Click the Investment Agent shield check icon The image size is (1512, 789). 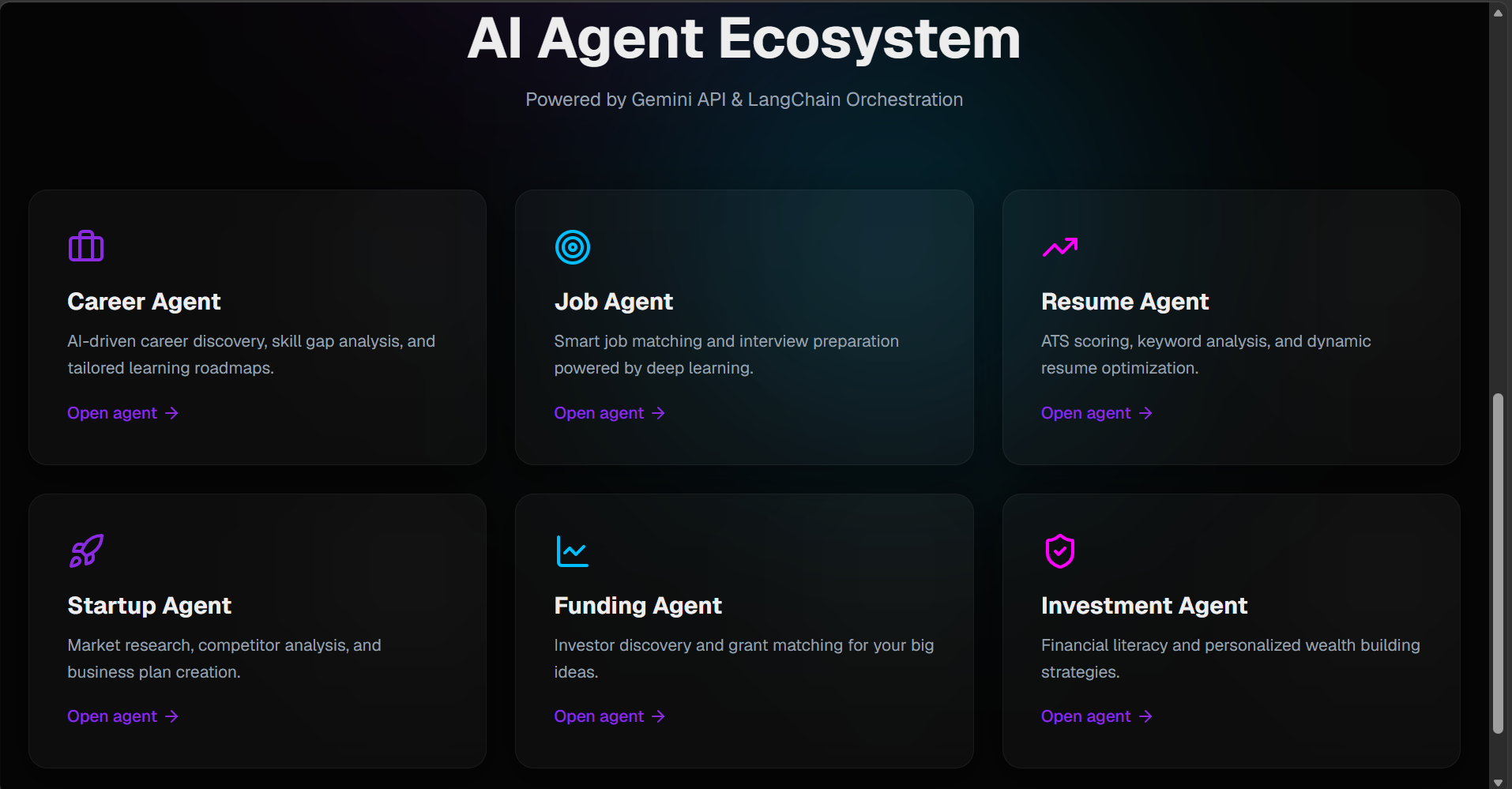click(1060, 551)
